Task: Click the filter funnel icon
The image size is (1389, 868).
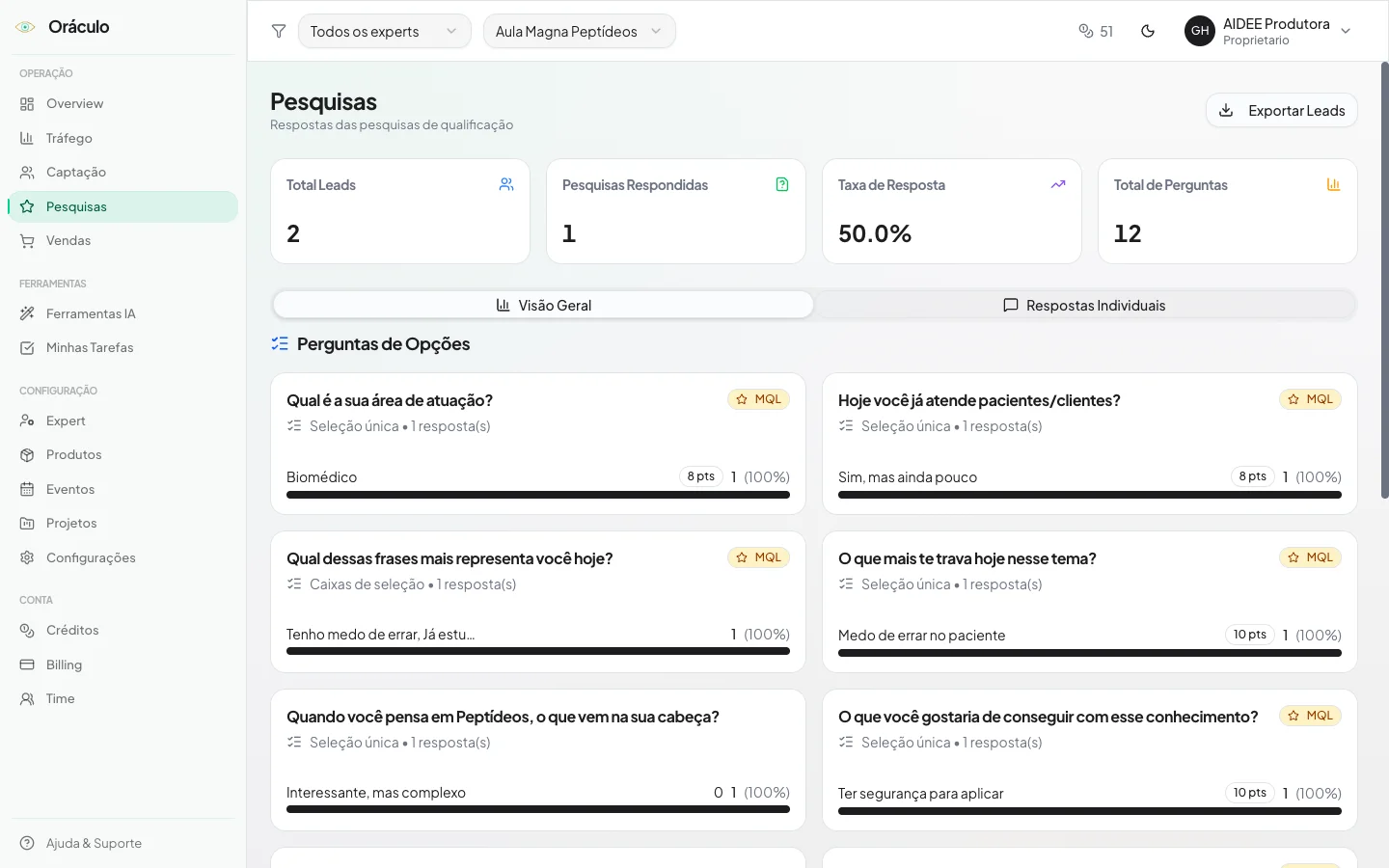Action: tap(279, 31)
